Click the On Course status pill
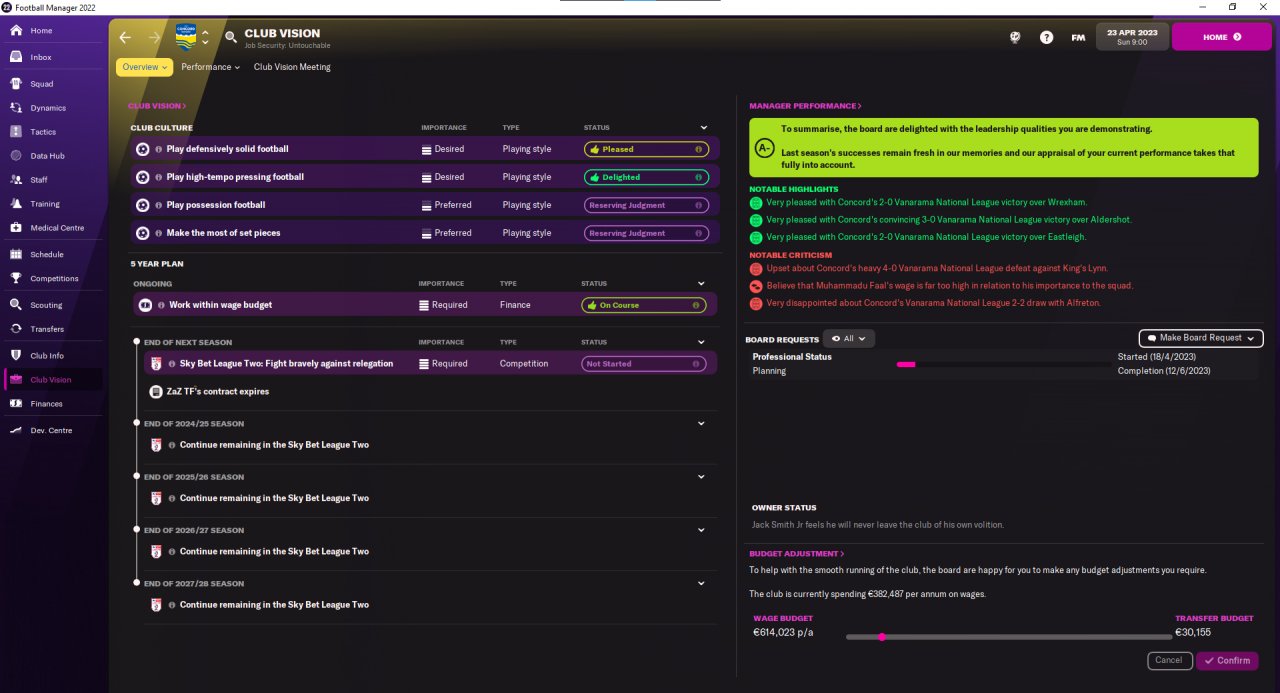Image resolution: width=1280 pixels, height=693 pixels. tap(644, 305)
